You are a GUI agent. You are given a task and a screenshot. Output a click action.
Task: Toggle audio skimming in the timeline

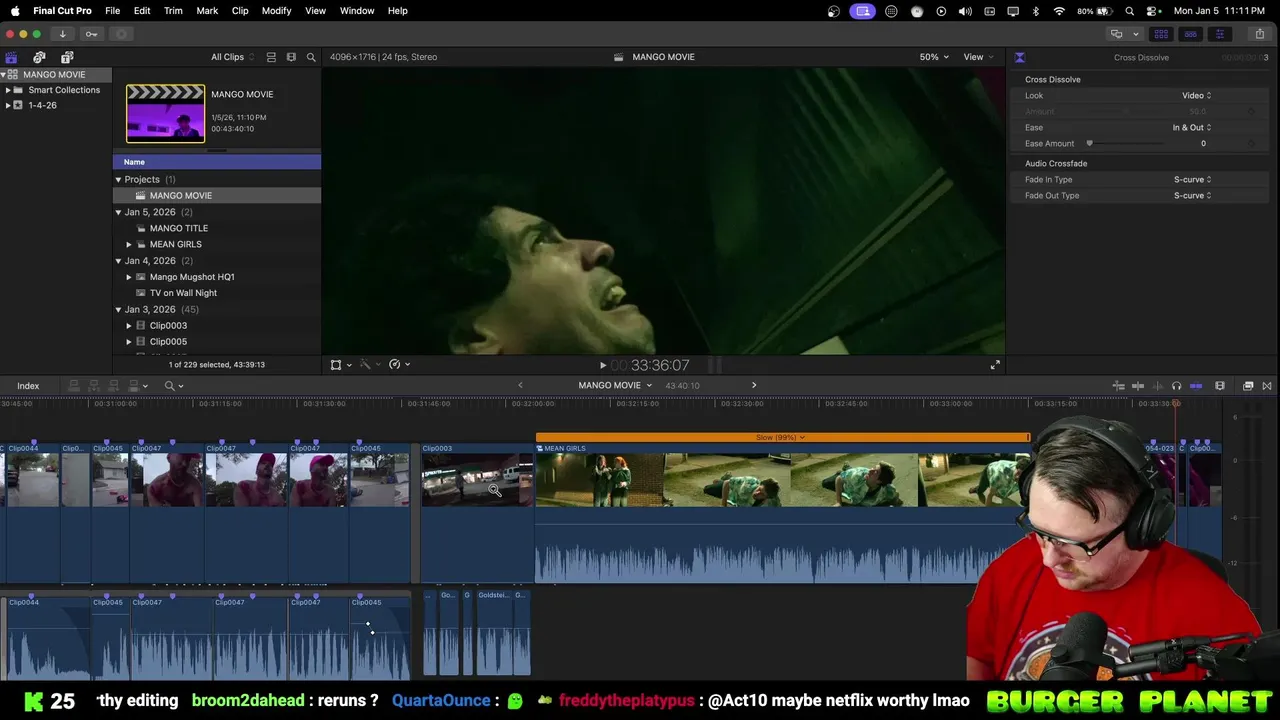pyautogui.click(x=1157, y=386)
